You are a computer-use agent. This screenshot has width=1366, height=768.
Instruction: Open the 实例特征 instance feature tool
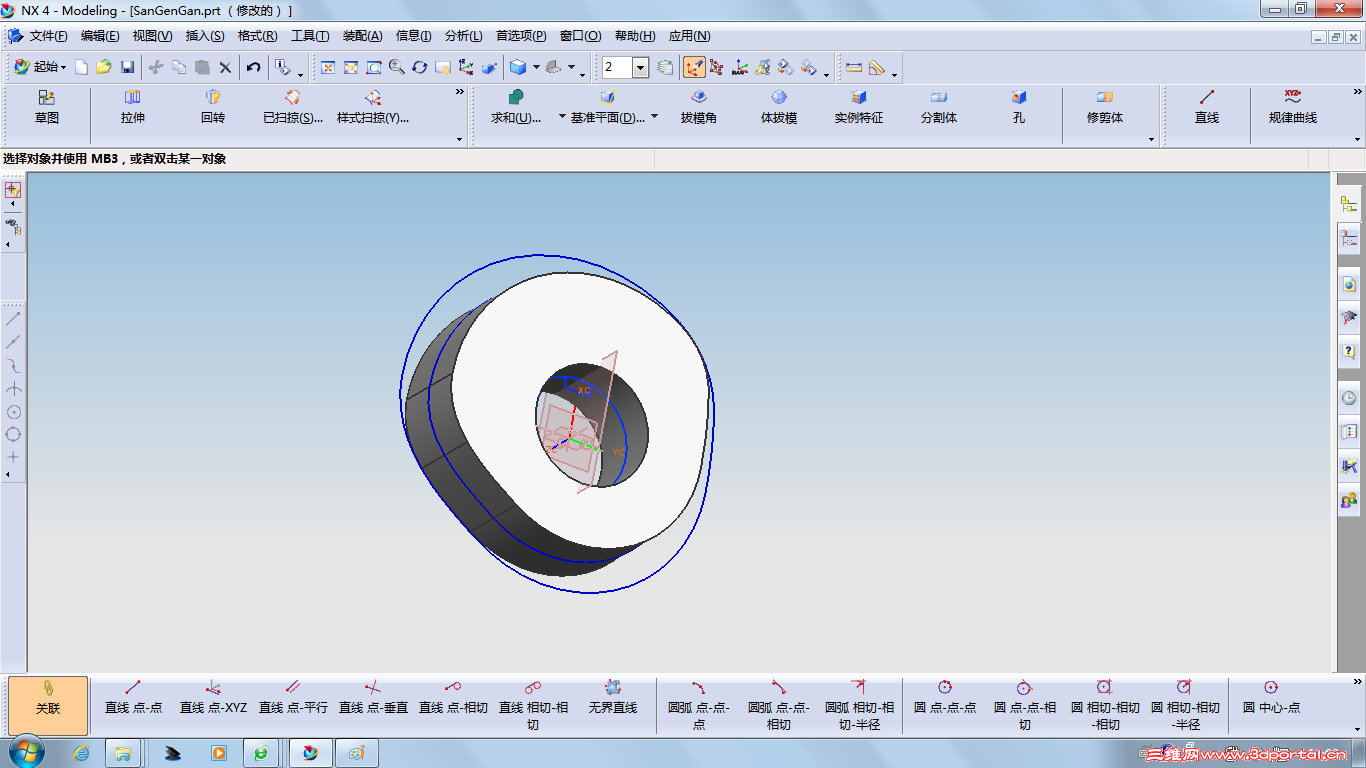click(859, 108)
